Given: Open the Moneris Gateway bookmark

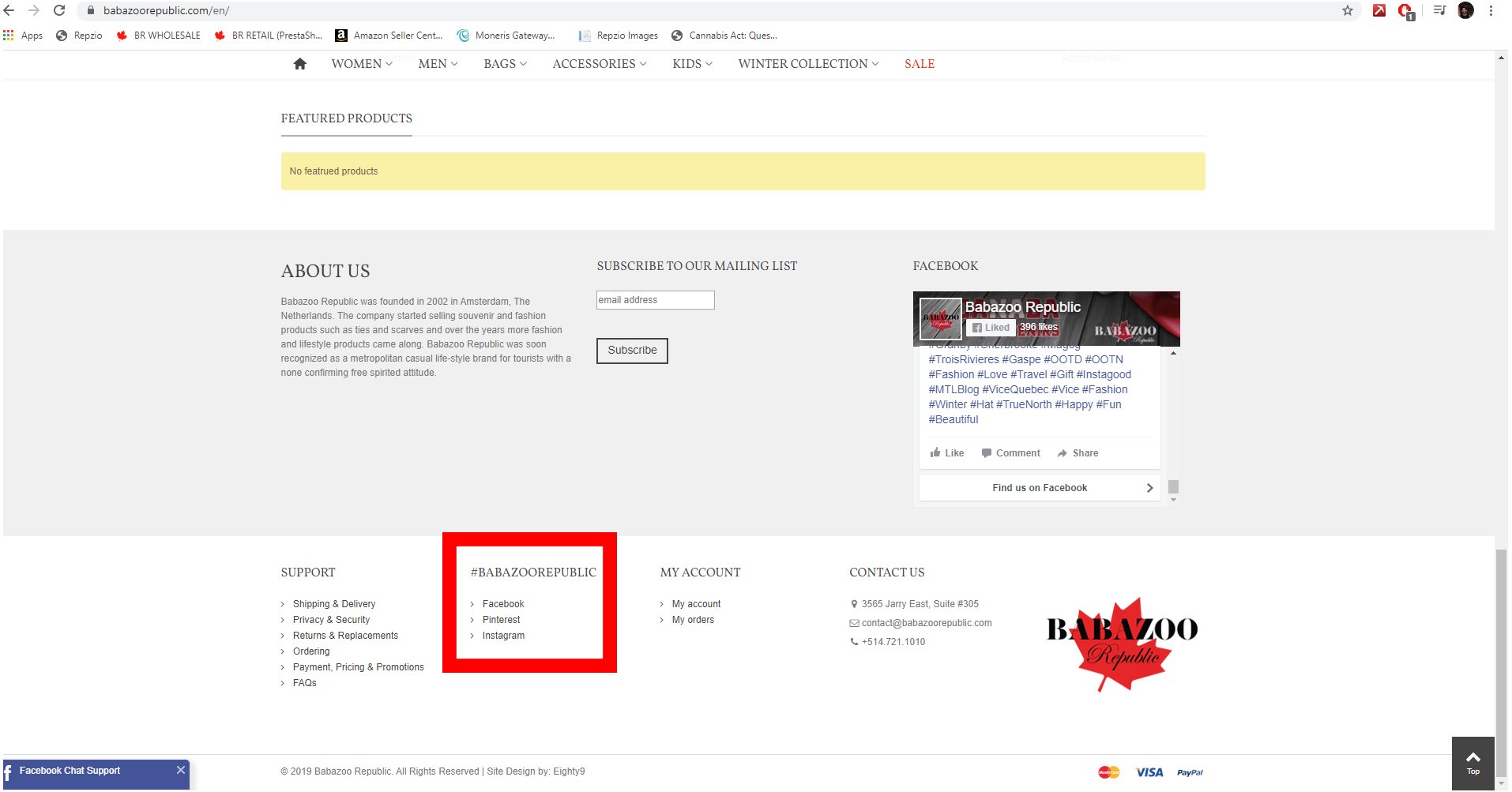Looking at the screenshot, I should pyautogui.click(x=506, y=36).
